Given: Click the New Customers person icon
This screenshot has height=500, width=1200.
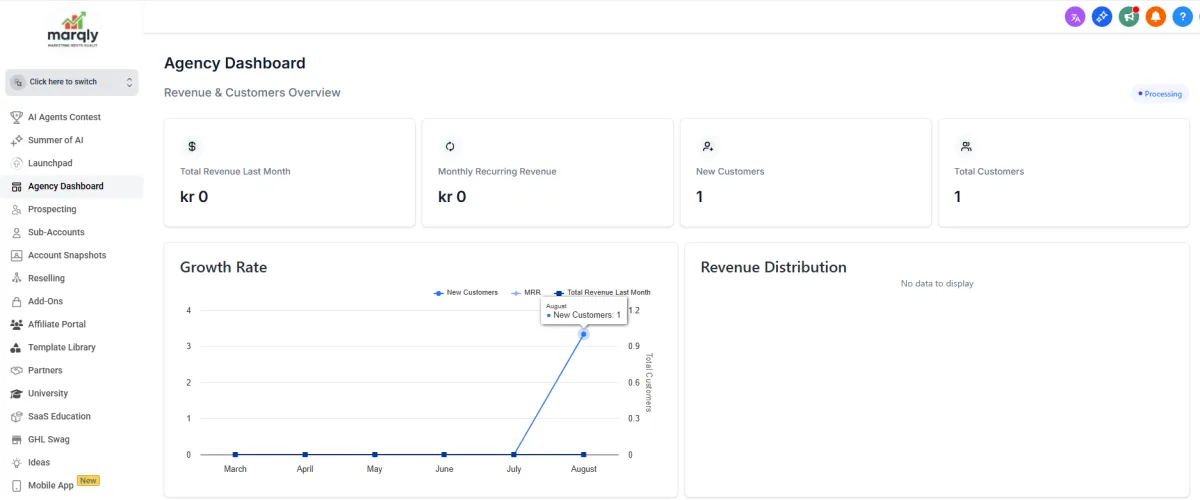Looking at the screenshot, I should [708, 146].
